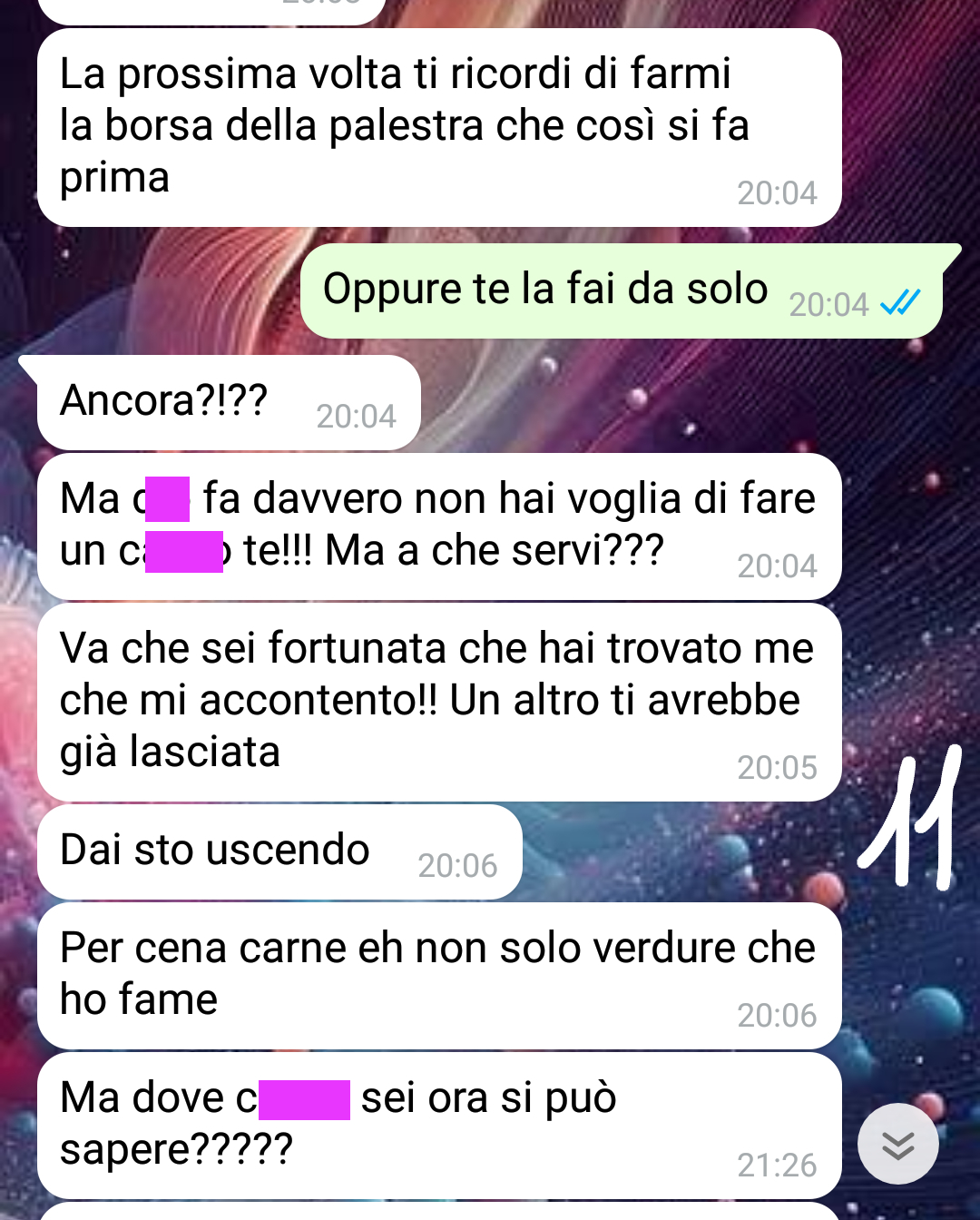Click the 20:06 timestamp beside 'Dai sto uscendo'
Viewport: 980px width, 1220px height.
457,865
